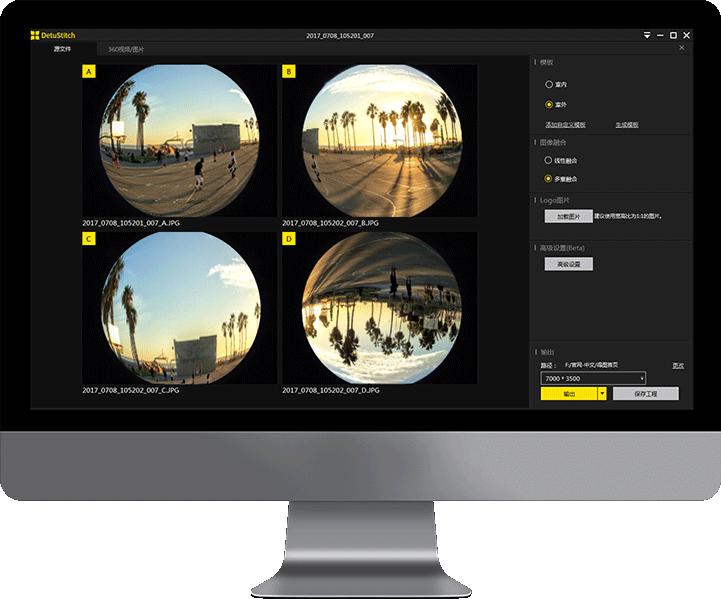This screenshot has height=599, width=721.
Task: Maximize the DetuStitch window
Action: pos(673,35)
